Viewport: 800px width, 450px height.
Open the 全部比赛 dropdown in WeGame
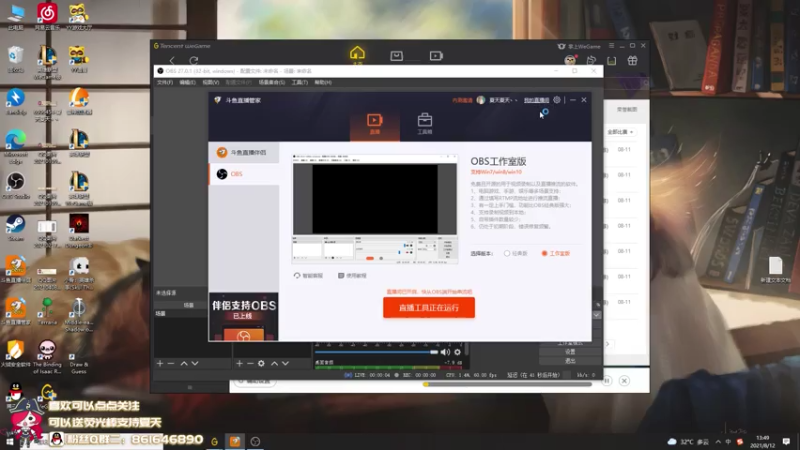[x=619, y=132]
